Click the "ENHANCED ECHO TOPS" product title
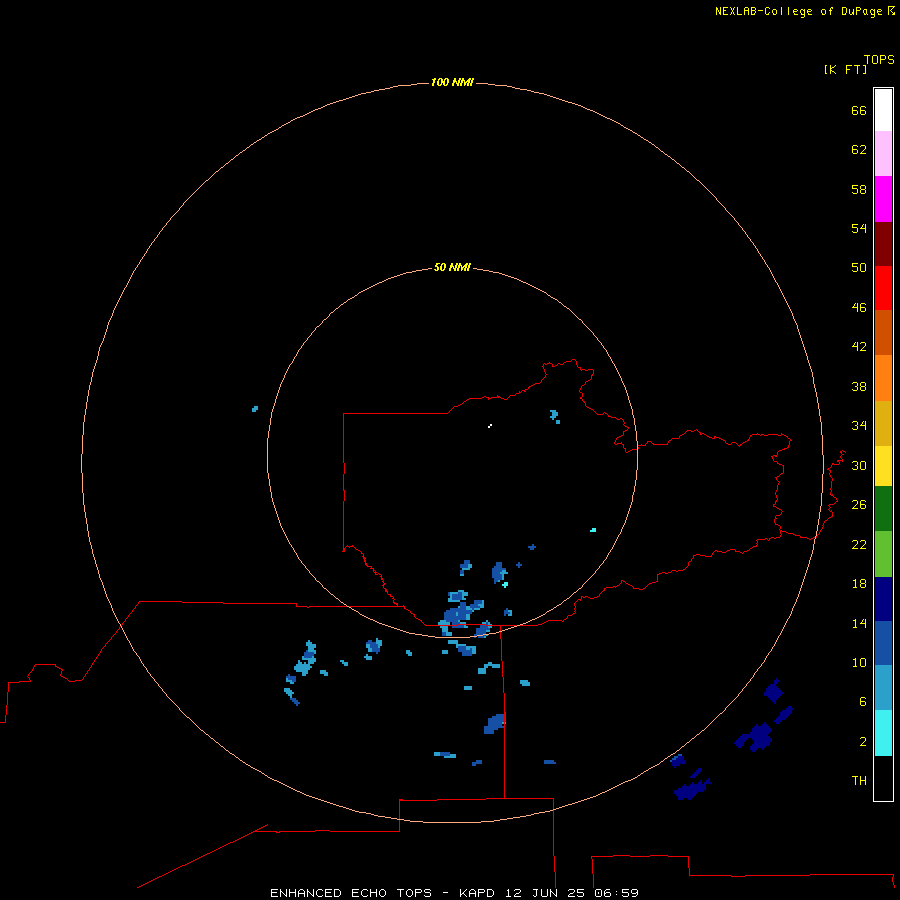The width and height of the screenshot is (900, 900). [351, 893]
